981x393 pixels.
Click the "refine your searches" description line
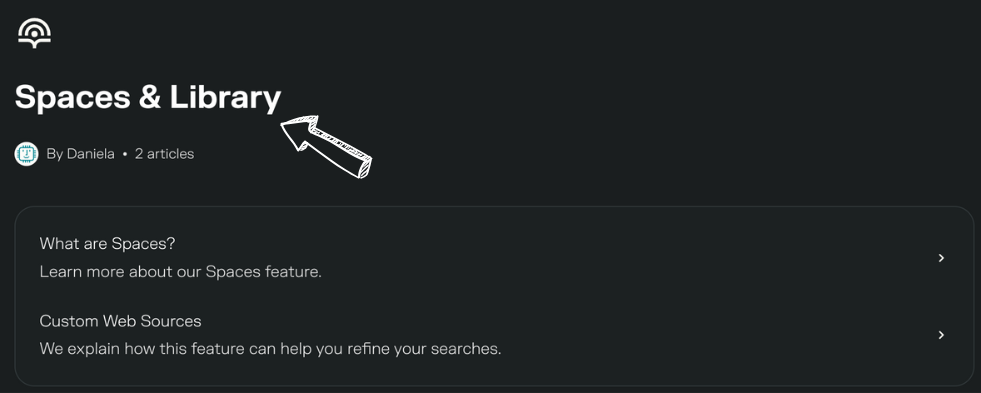point(270,349)
